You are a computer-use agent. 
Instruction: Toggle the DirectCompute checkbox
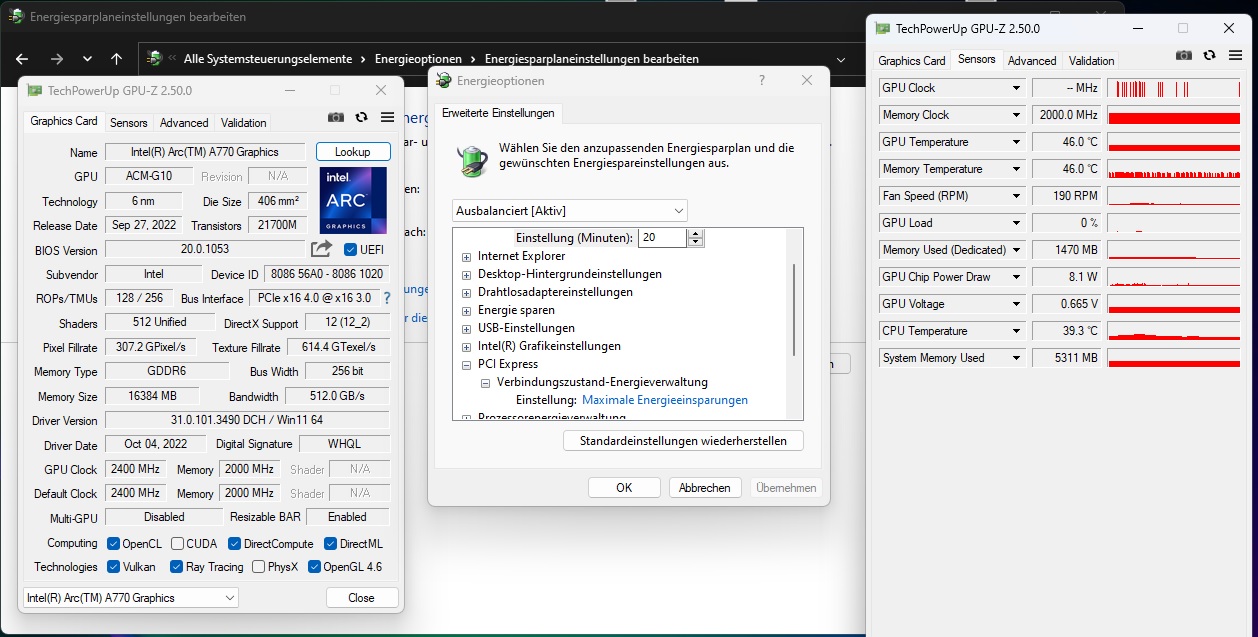[234, 544]
